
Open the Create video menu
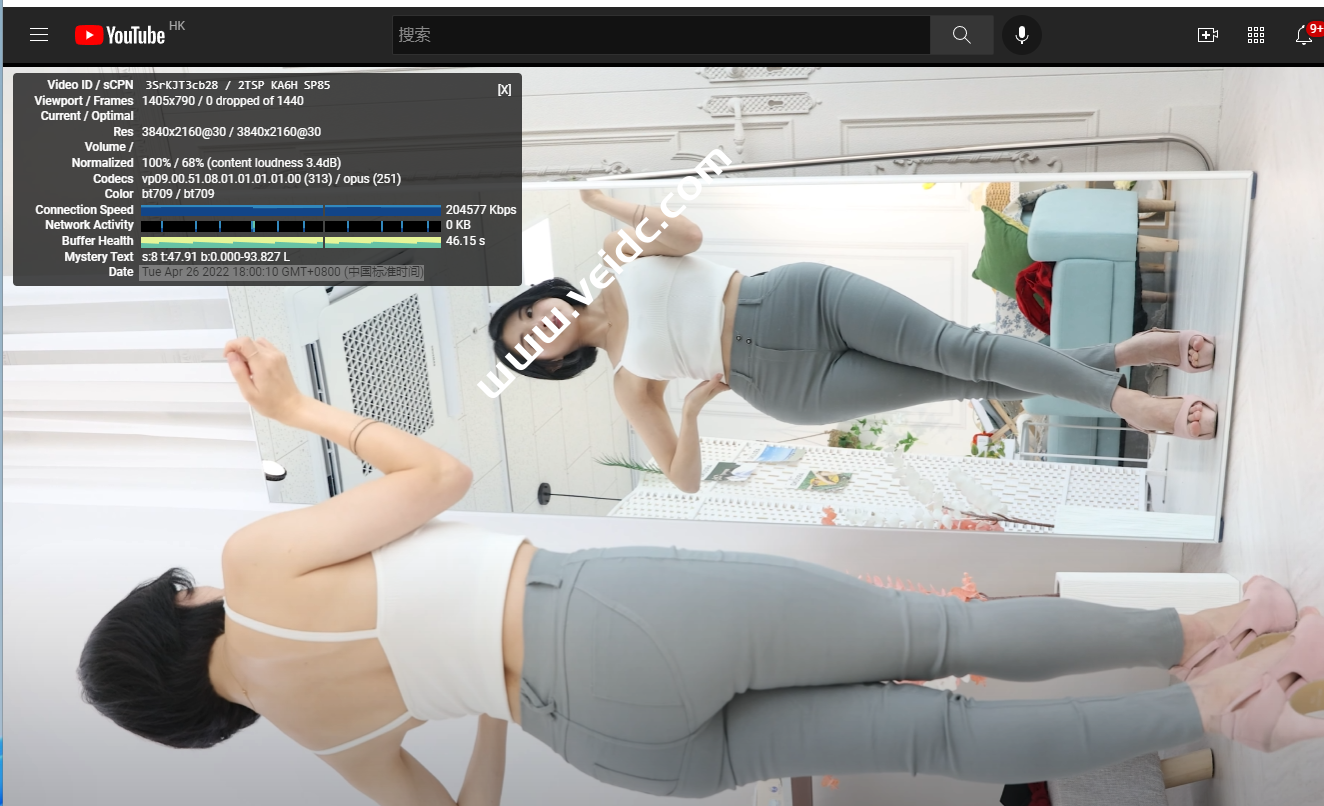click(x=1207, y=35)
